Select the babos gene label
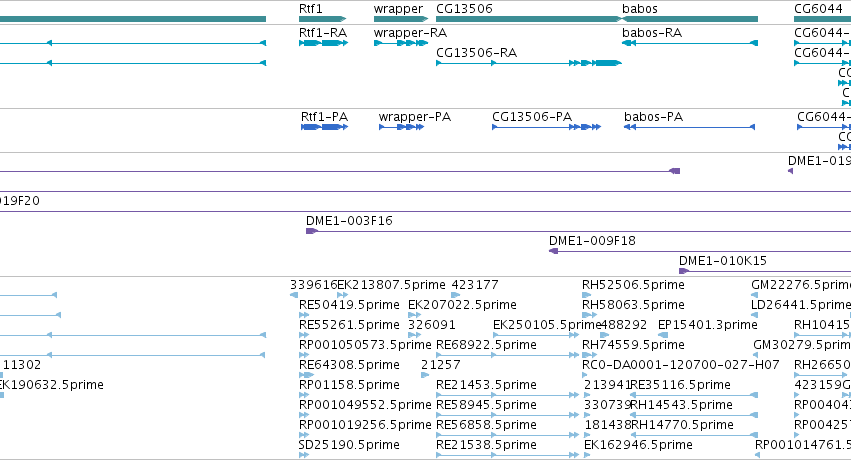 (640, 9)
